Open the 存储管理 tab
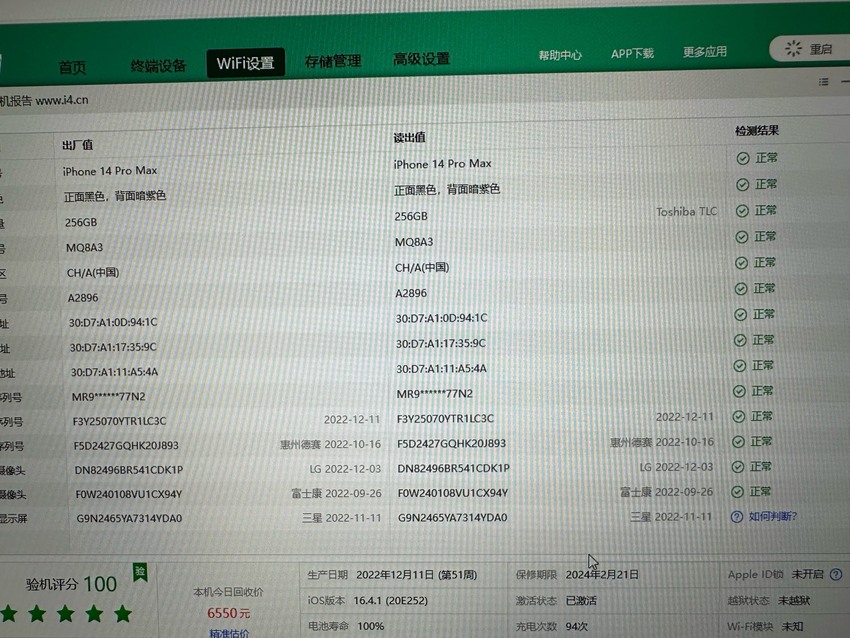The height and width of the screenshot is (638, 850). tap(333, 61)
